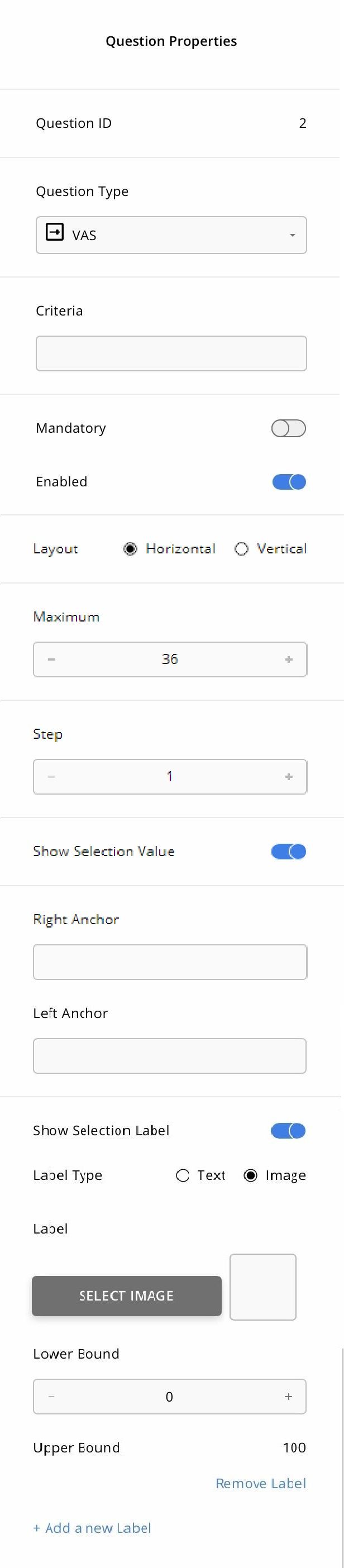
Task: Turn off Show Selection Label toggle
Action: [288, 1131]
